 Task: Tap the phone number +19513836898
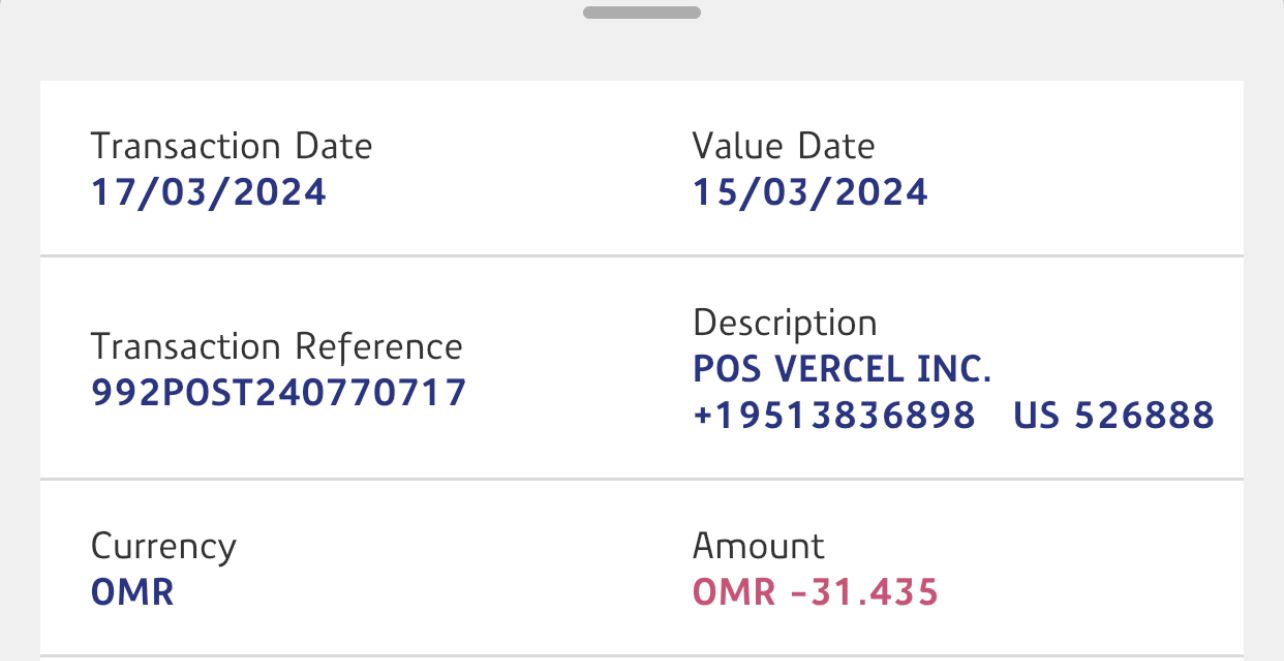click(x=833, y=415)
